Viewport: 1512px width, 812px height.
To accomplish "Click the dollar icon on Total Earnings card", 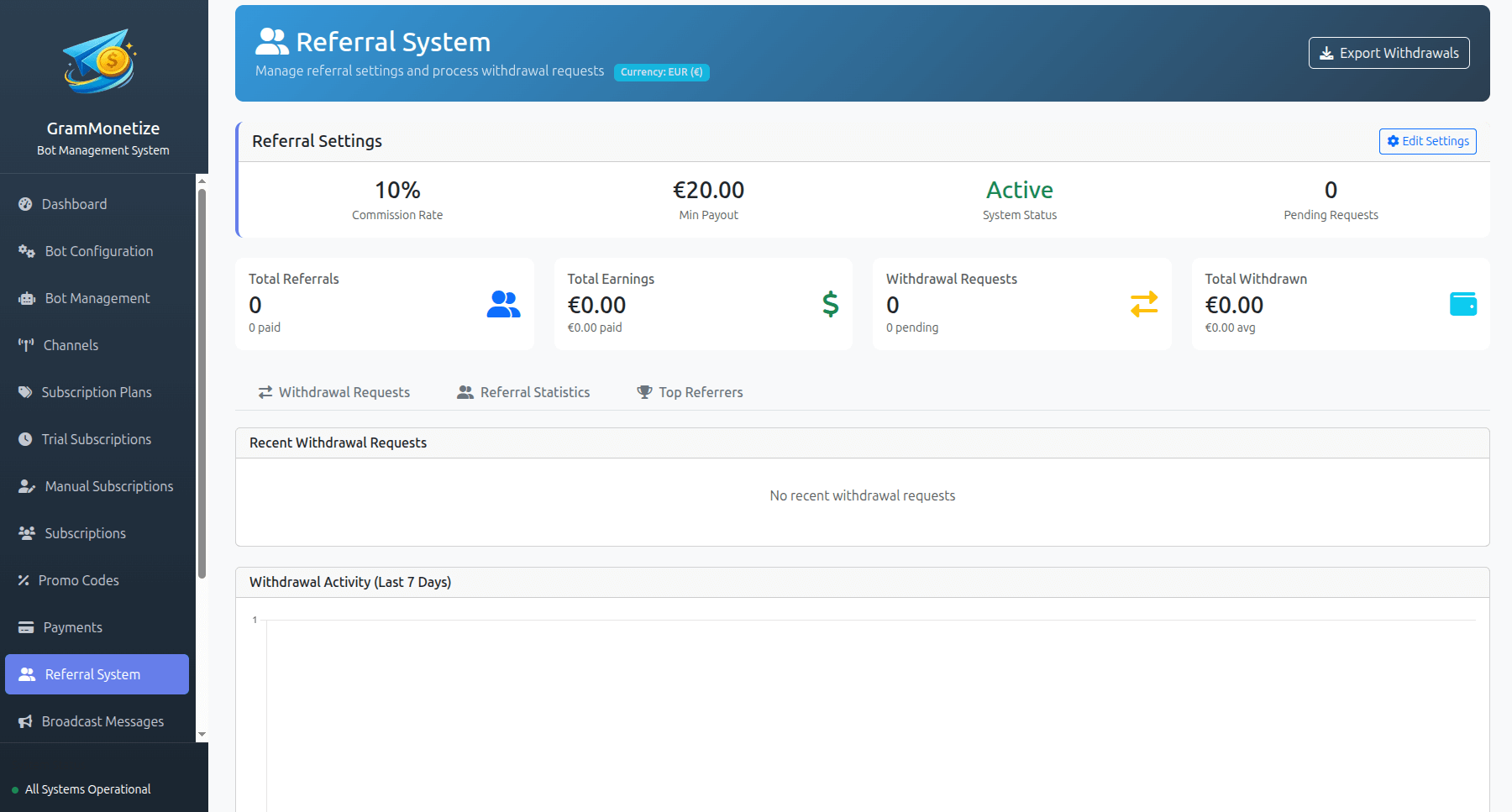I will [x=830, y=304].
